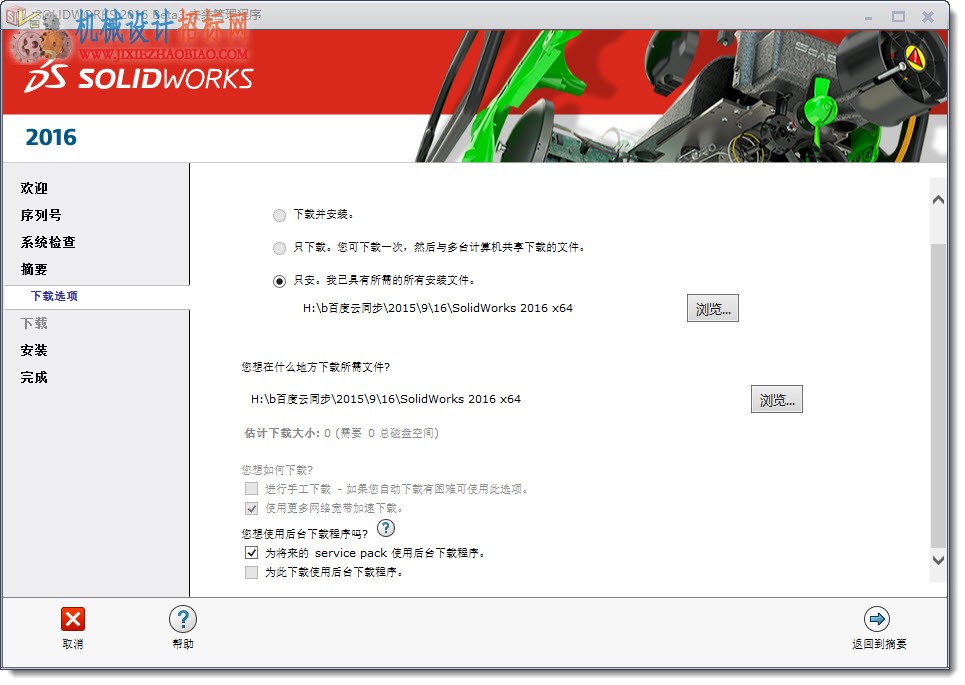
Task: Click the install files path under 只安装
Action: coord(438,308)
